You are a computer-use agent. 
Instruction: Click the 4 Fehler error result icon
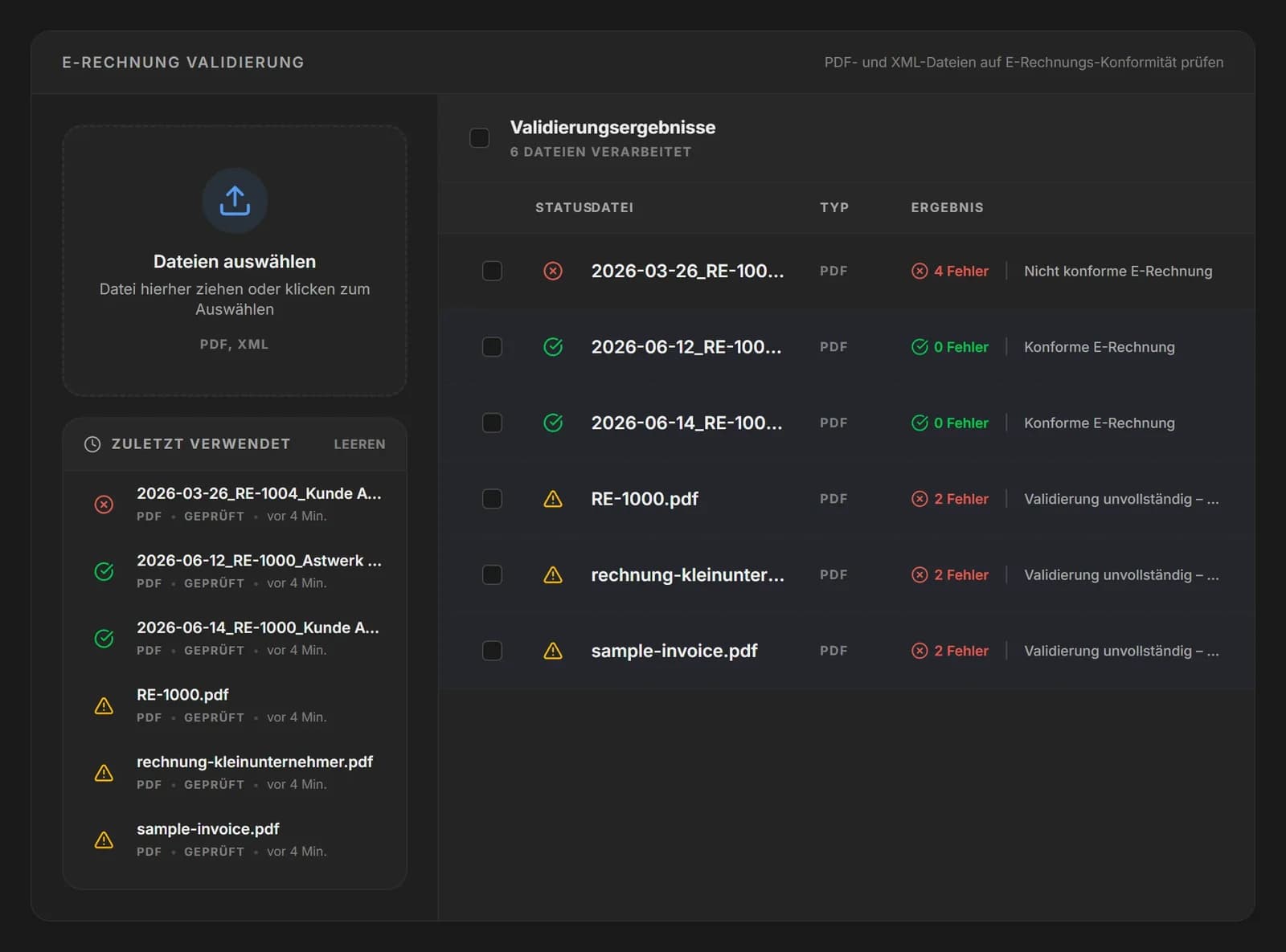[919, 272]
